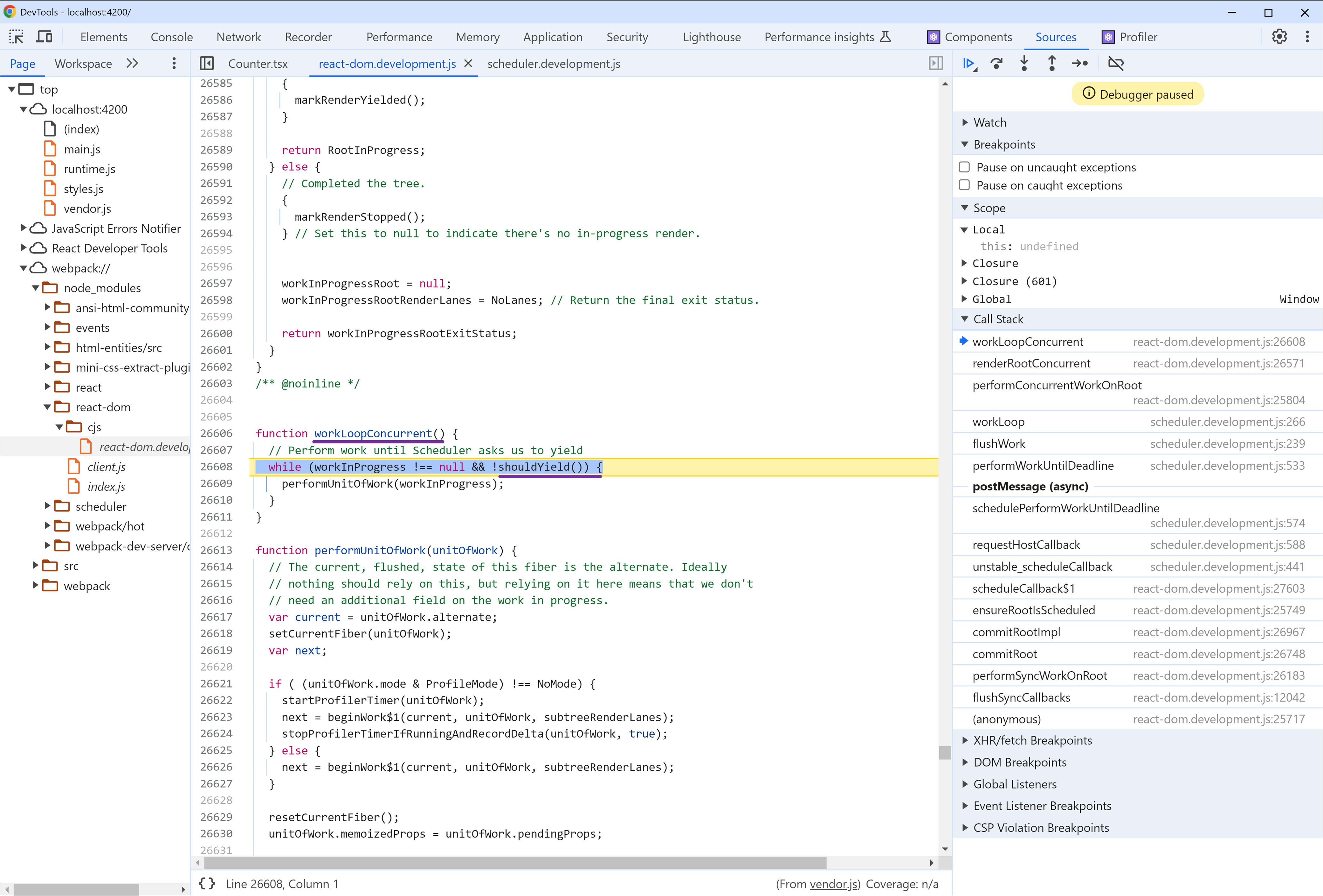Open the (index) file

pos(81,129)
